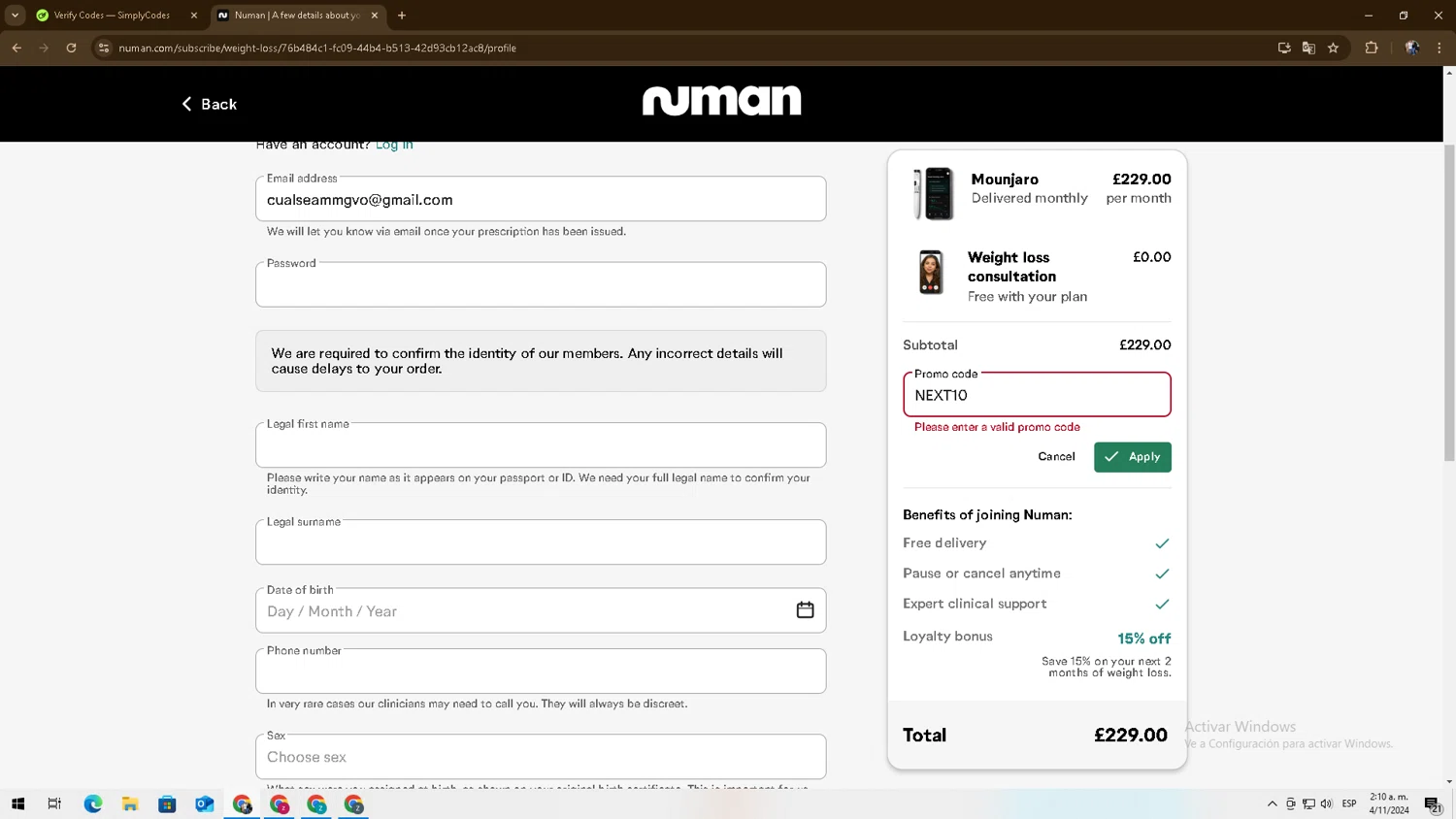This screenshot has width=1456, height=819.
Task: Click the browser forward arrow
Action: [44, 48]
